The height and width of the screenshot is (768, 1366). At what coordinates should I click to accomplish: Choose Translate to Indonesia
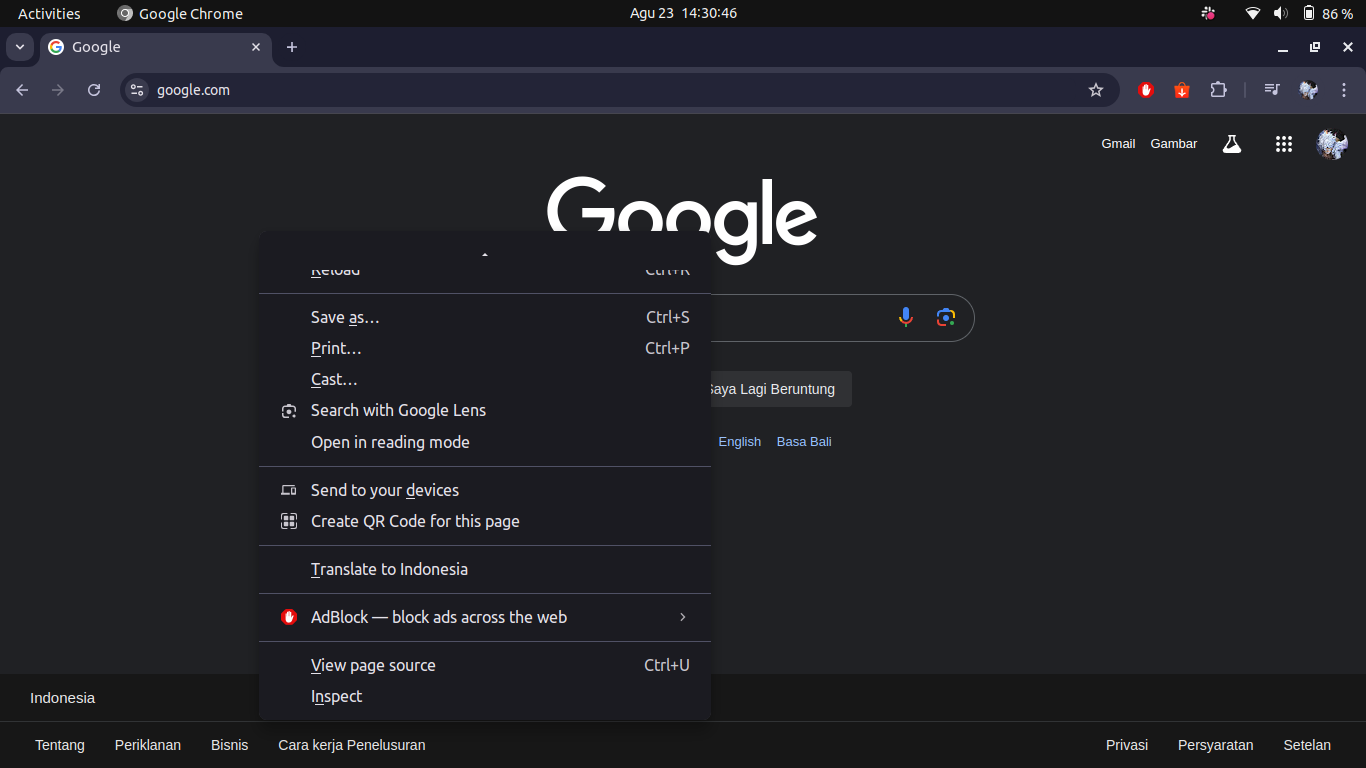(485, 569)
